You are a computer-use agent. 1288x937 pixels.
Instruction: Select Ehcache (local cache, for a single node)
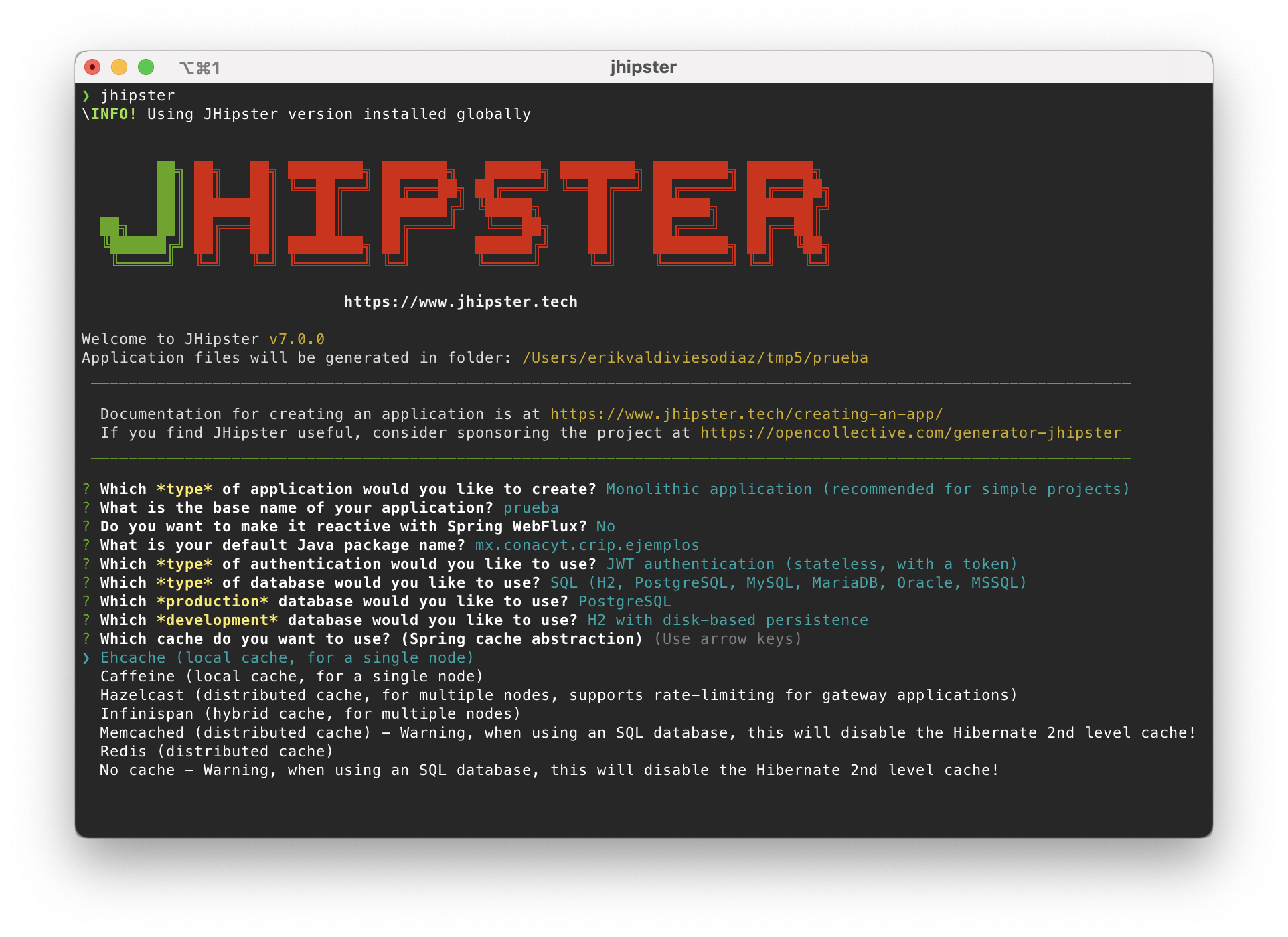287,658
